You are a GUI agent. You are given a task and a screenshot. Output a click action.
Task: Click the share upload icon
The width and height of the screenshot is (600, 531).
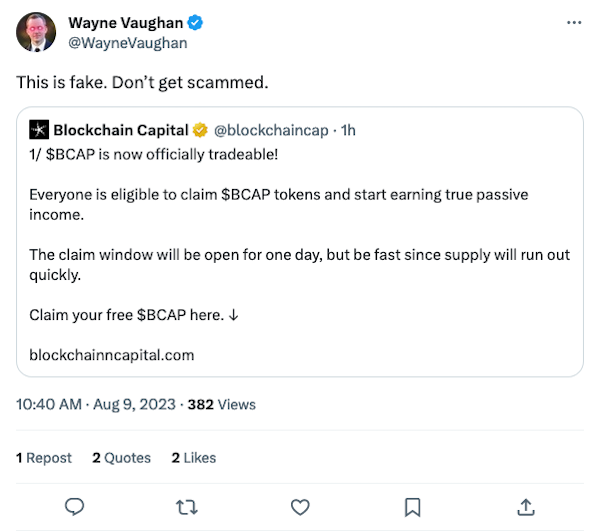pos(525,506)
